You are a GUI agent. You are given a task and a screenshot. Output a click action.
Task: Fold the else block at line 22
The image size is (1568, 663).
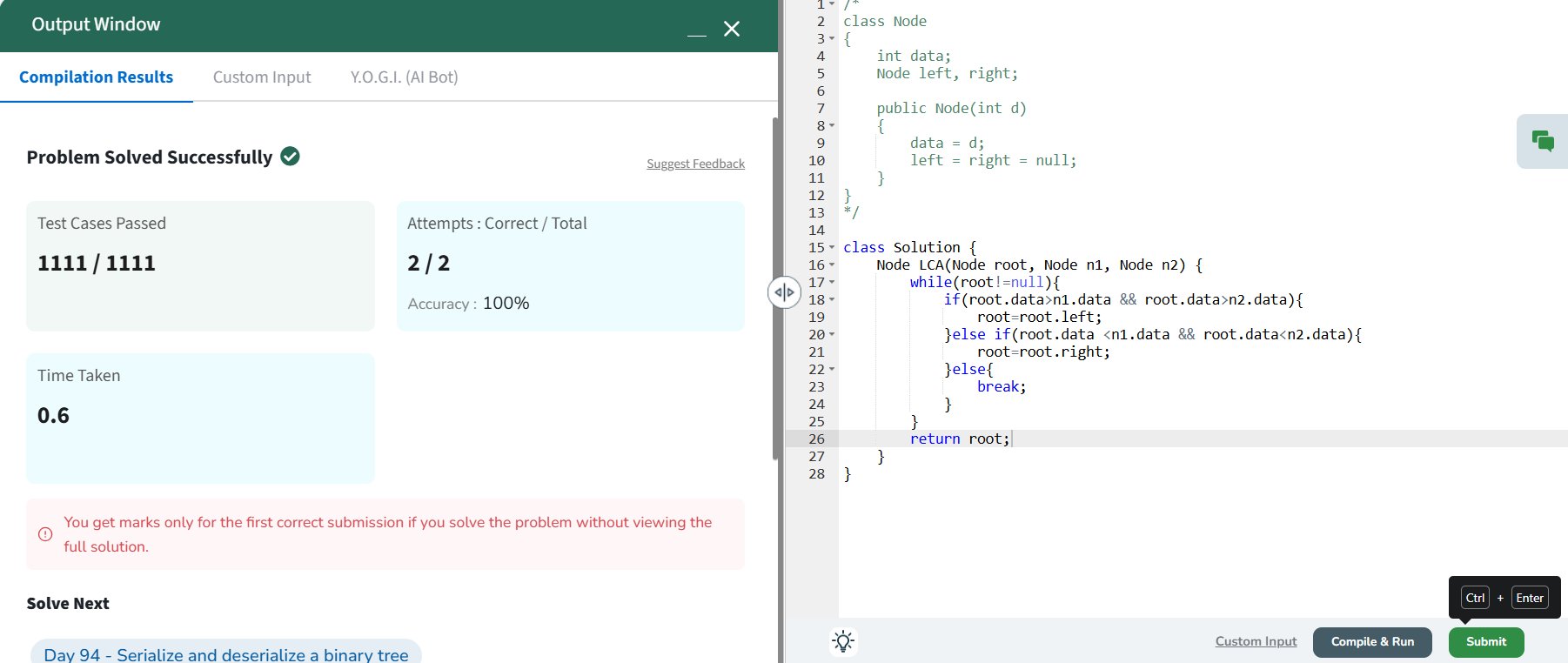[832, 370]
